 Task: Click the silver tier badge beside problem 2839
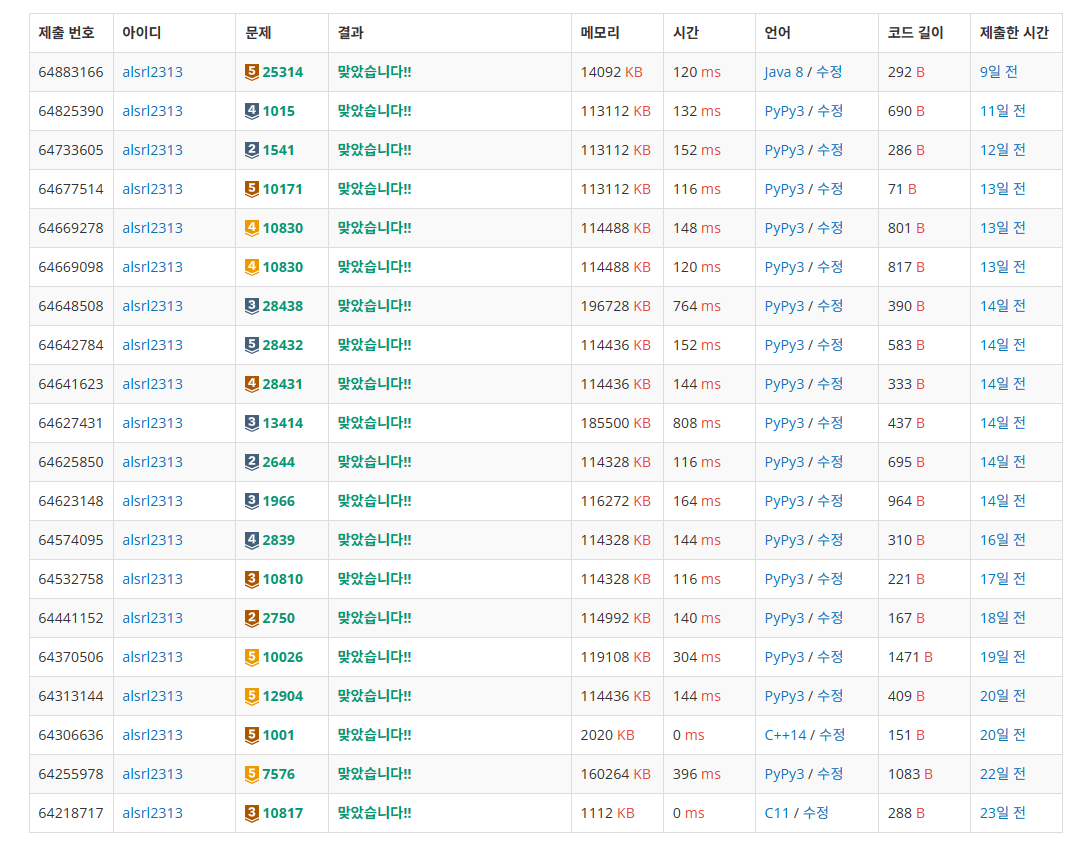click(x=252, y=540)
